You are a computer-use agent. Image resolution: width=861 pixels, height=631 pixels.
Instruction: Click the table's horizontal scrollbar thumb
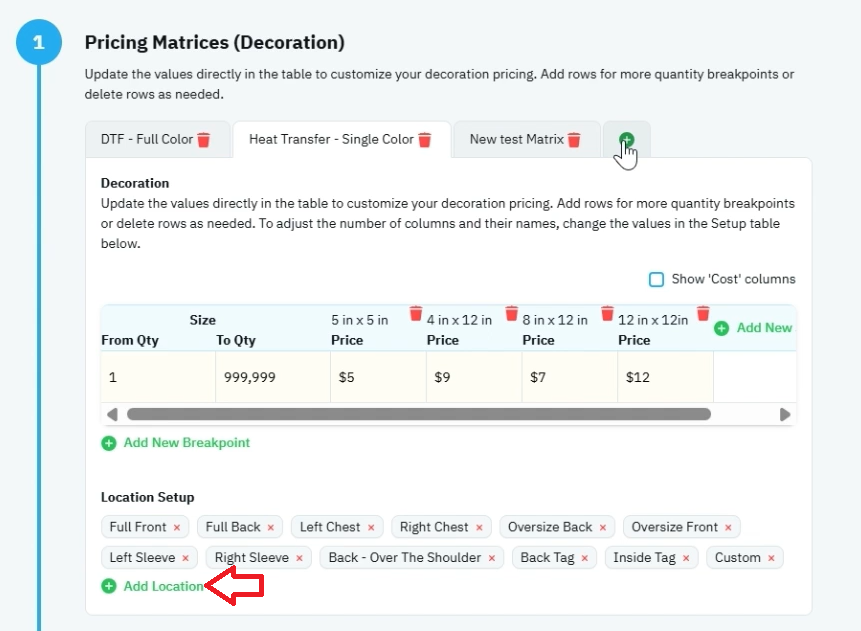click(x=419, y=414)
